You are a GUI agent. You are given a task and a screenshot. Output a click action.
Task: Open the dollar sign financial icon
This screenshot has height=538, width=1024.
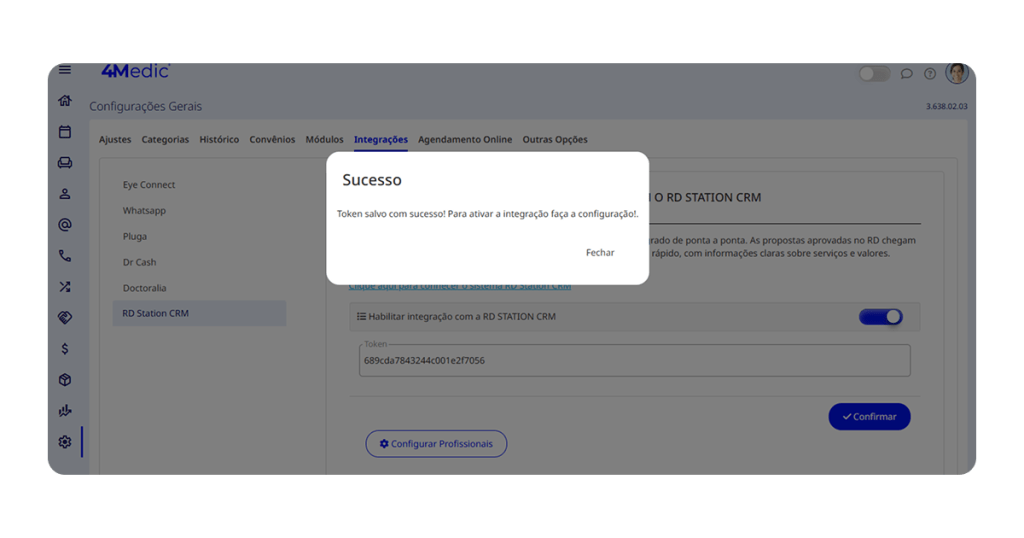[65, 349]
